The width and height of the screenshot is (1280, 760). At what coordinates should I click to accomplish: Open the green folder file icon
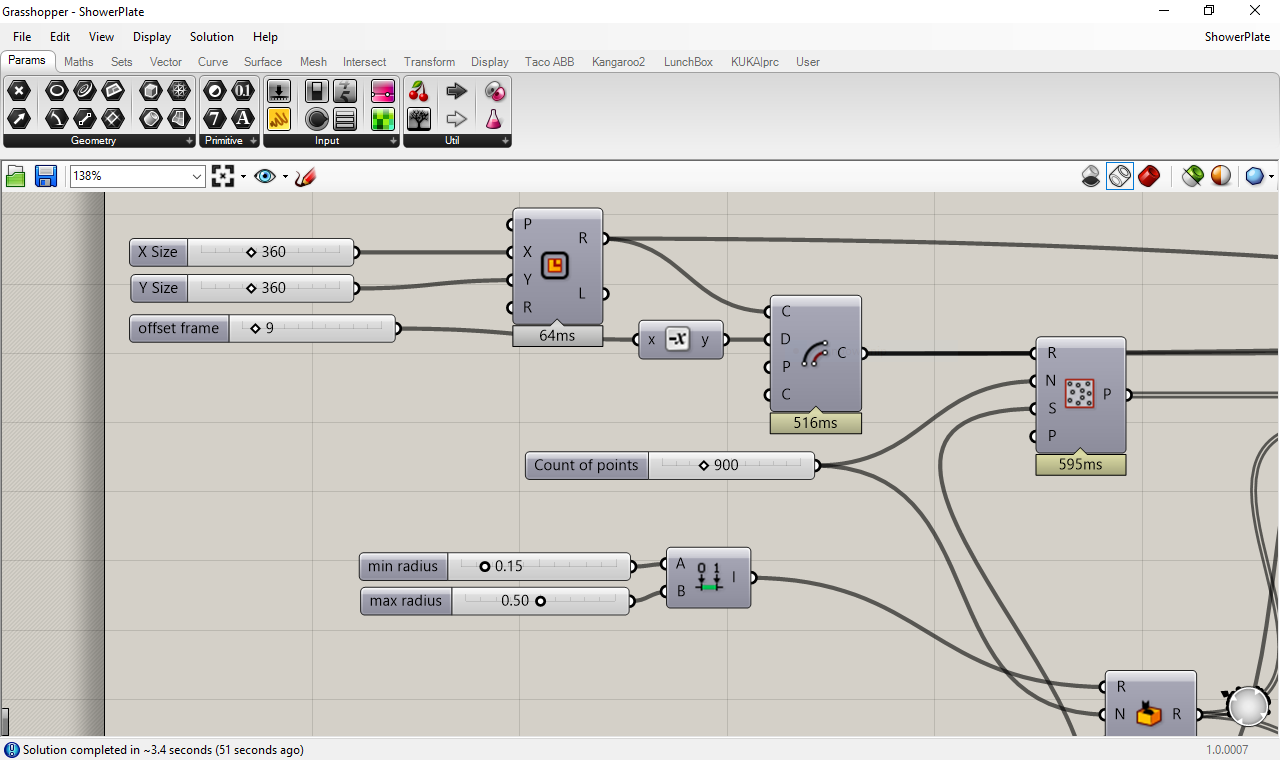tap(16, 177)
